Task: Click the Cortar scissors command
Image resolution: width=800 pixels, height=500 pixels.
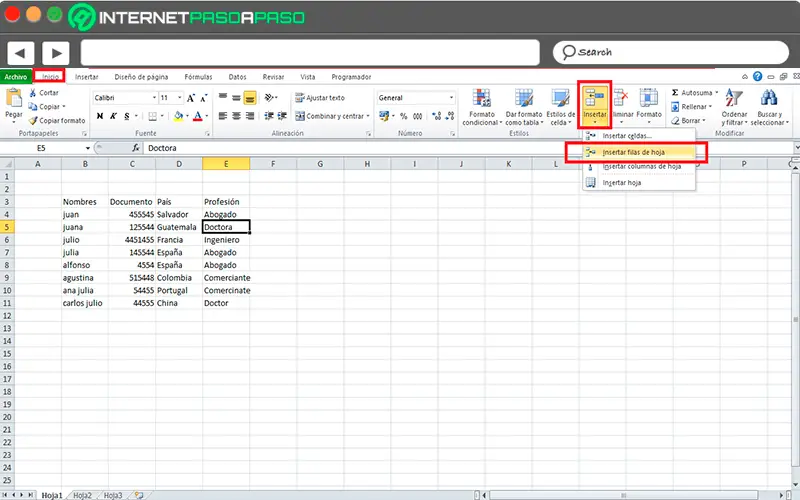Action: coord(44,93)
